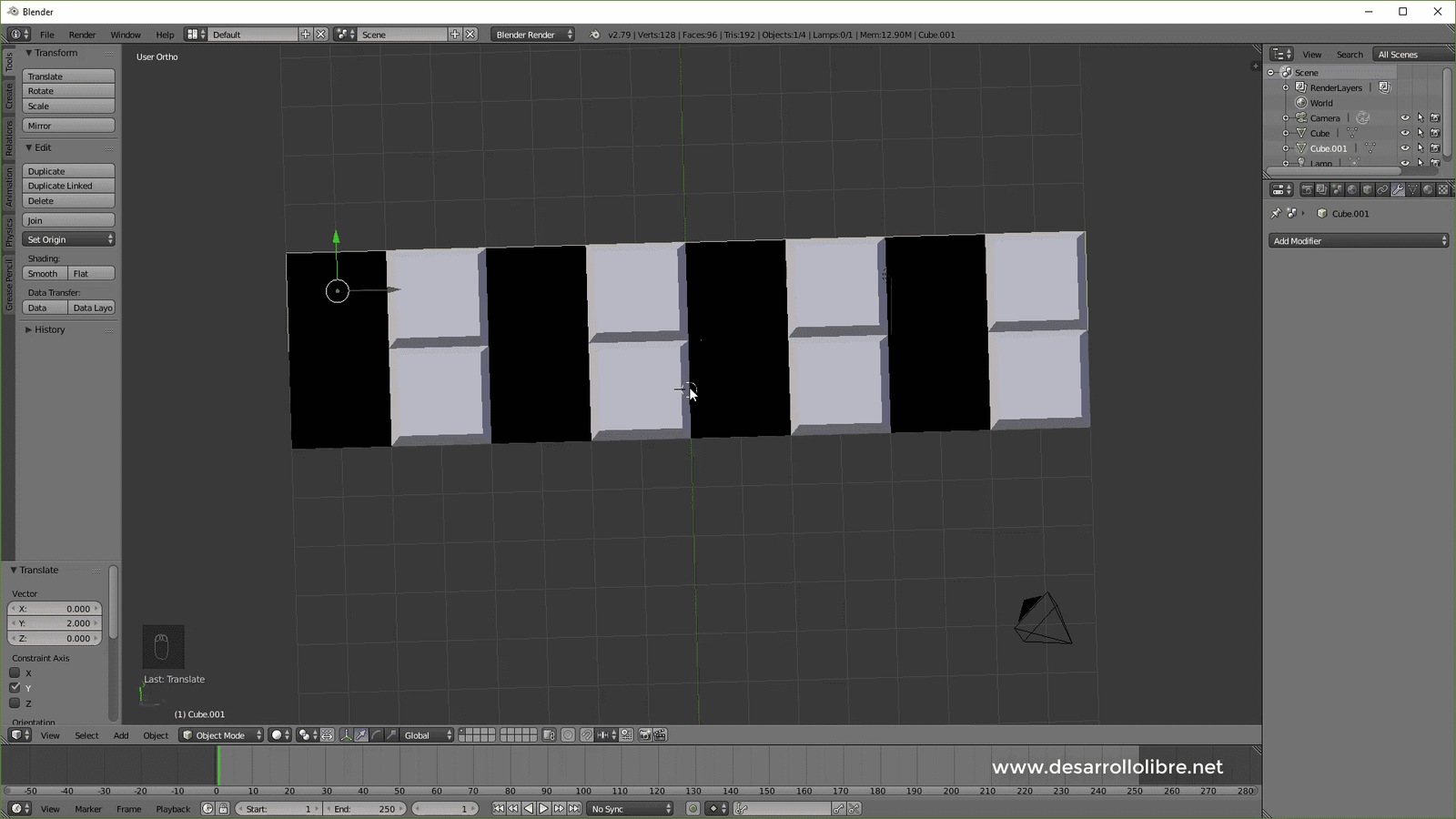The width and height of the screenshot is (1456, 819).
Task: Jump to timeline start frame button
Action: click(x=499, y=809)
